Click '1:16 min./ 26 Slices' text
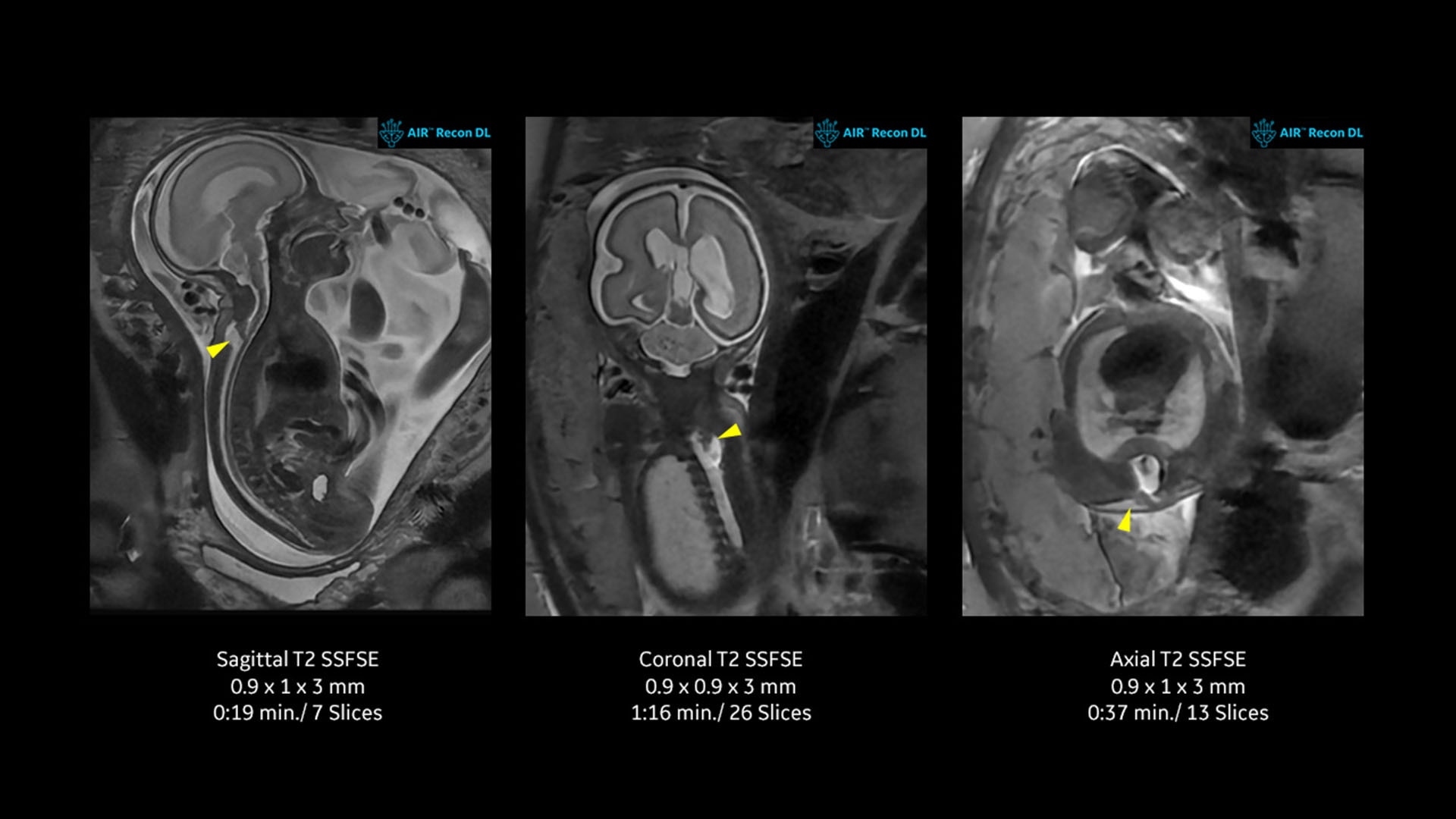This screenshot has width=1456, height=819. tap(720, 713)
